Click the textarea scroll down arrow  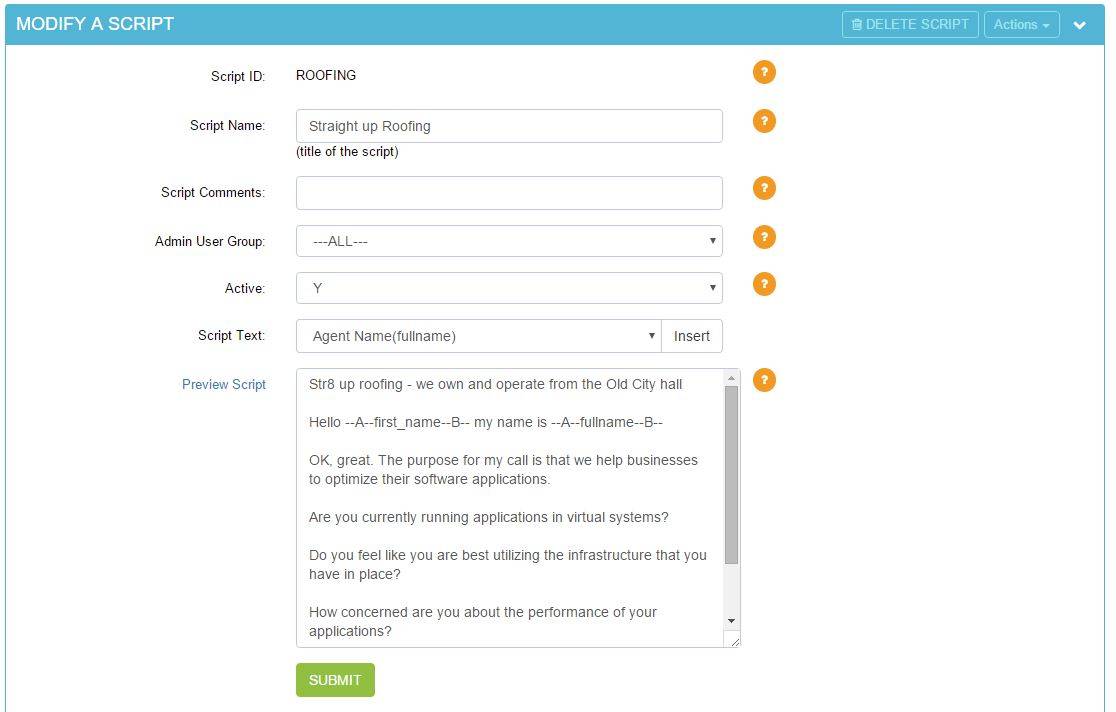pos(731,621)
